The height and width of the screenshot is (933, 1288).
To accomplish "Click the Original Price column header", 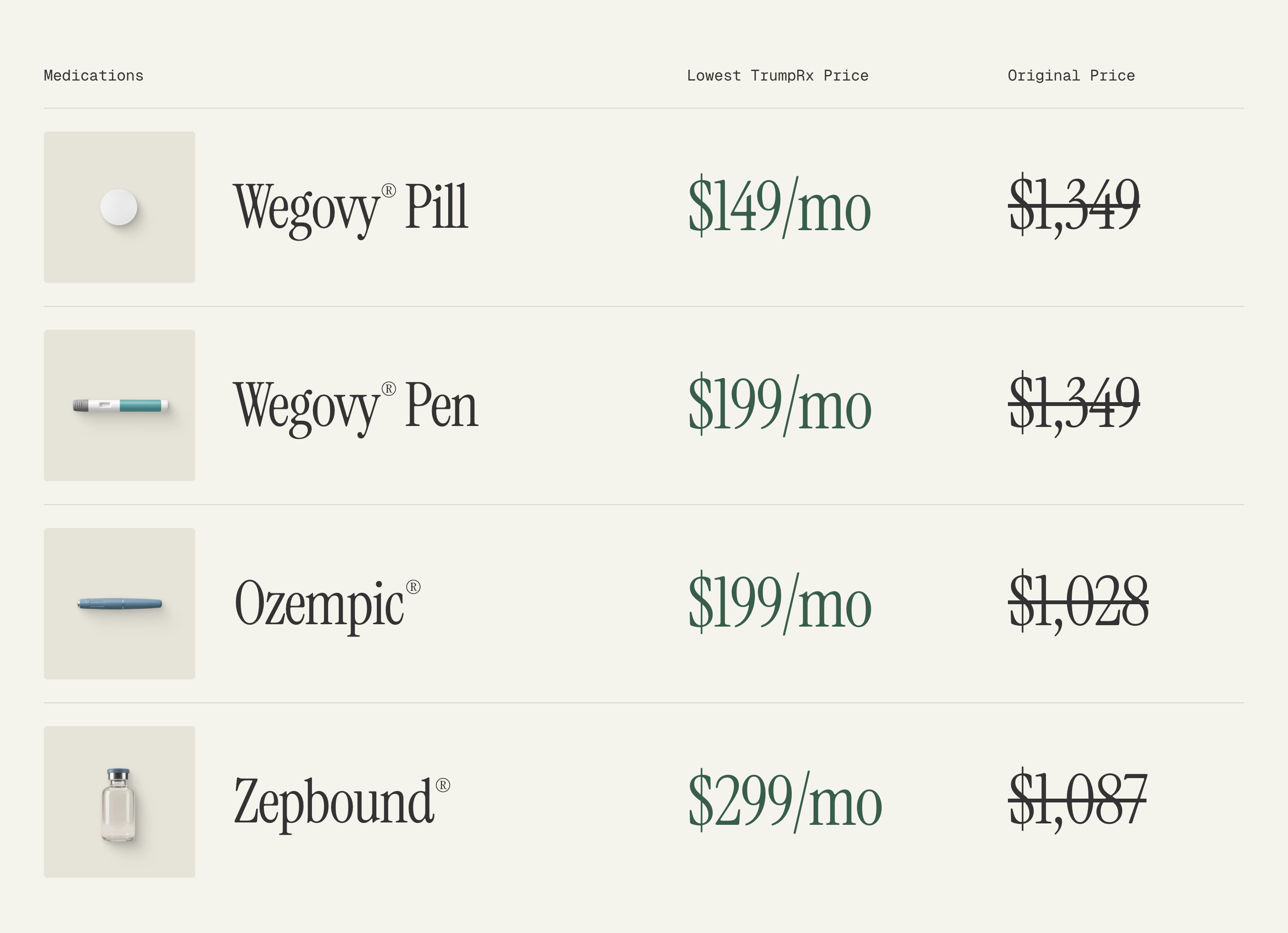I will [x=1071, y=76].
